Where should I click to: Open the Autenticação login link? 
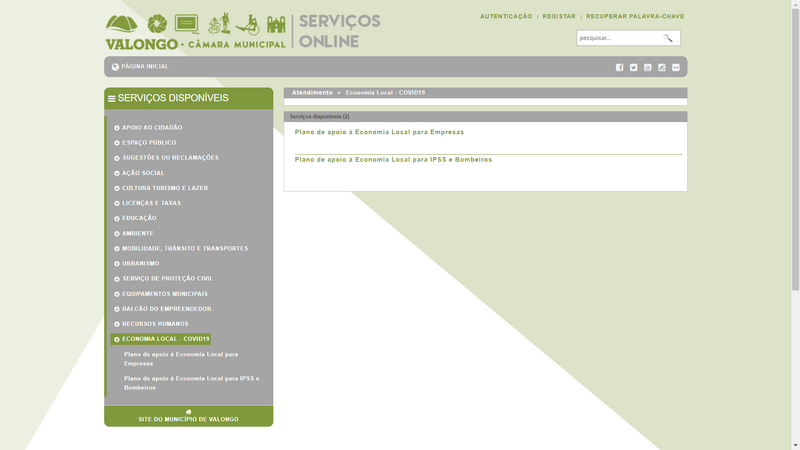click(x=505, y=17)
